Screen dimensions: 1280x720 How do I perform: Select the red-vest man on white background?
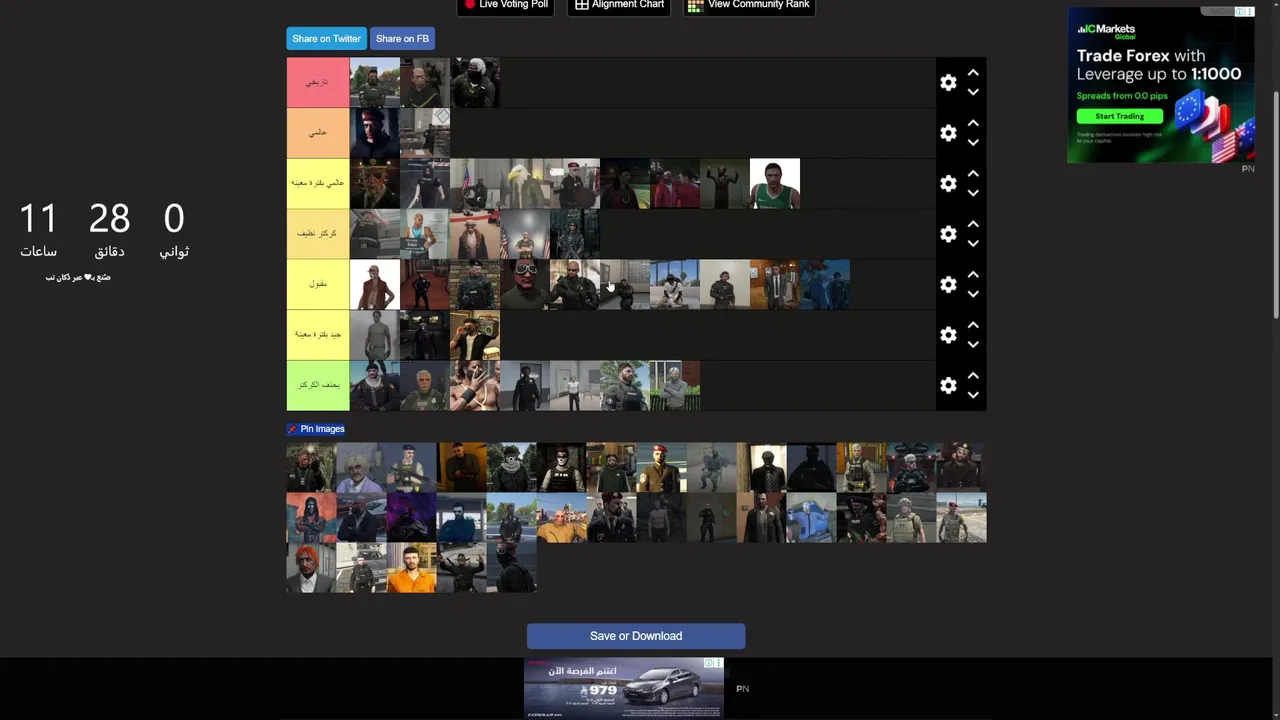click(x=375, y=284)
